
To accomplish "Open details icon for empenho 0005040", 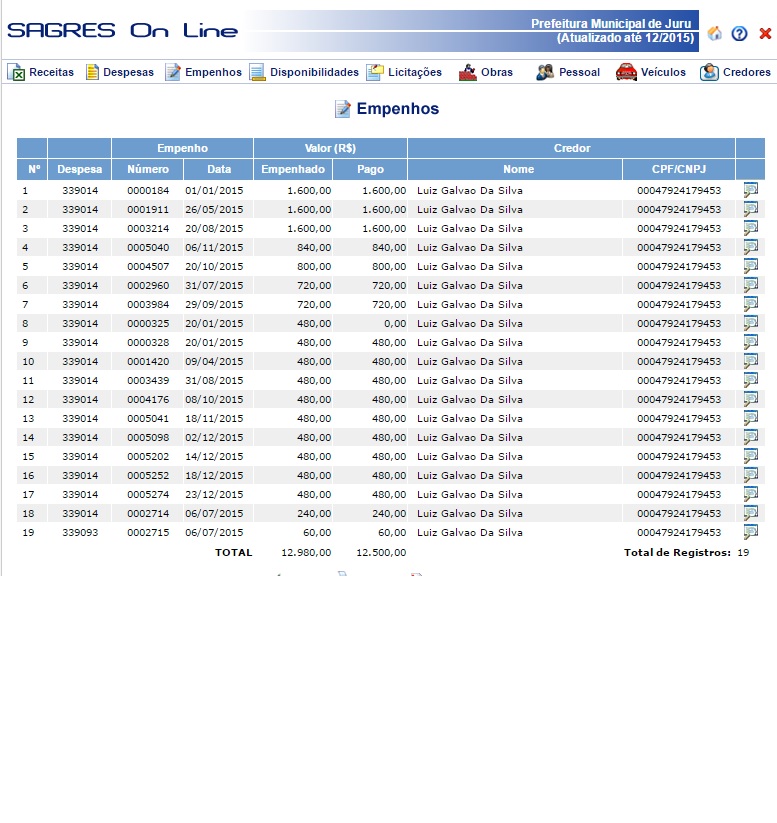I will coord(750,247).
